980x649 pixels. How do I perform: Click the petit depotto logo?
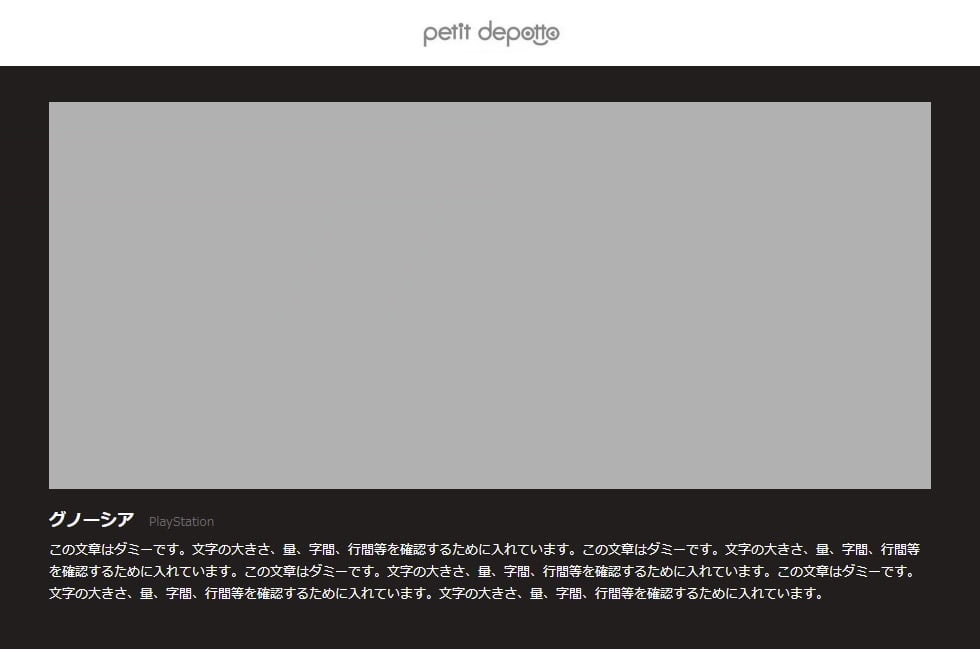coord(491,34)
